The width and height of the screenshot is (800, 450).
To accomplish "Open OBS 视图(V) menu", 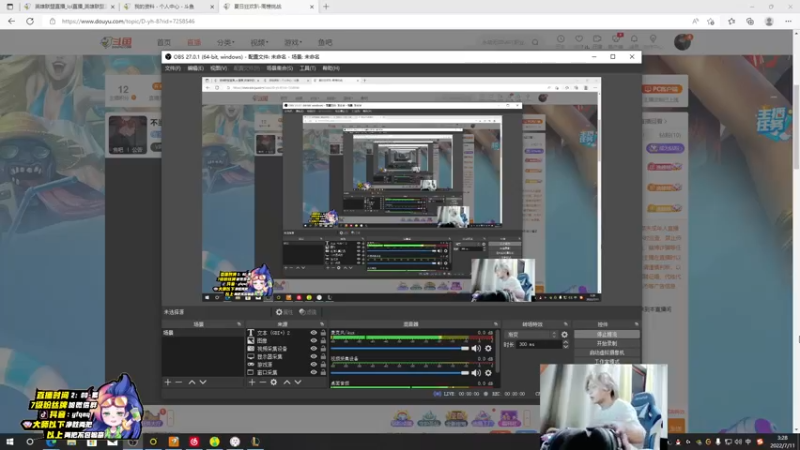I will coord(218,68).
